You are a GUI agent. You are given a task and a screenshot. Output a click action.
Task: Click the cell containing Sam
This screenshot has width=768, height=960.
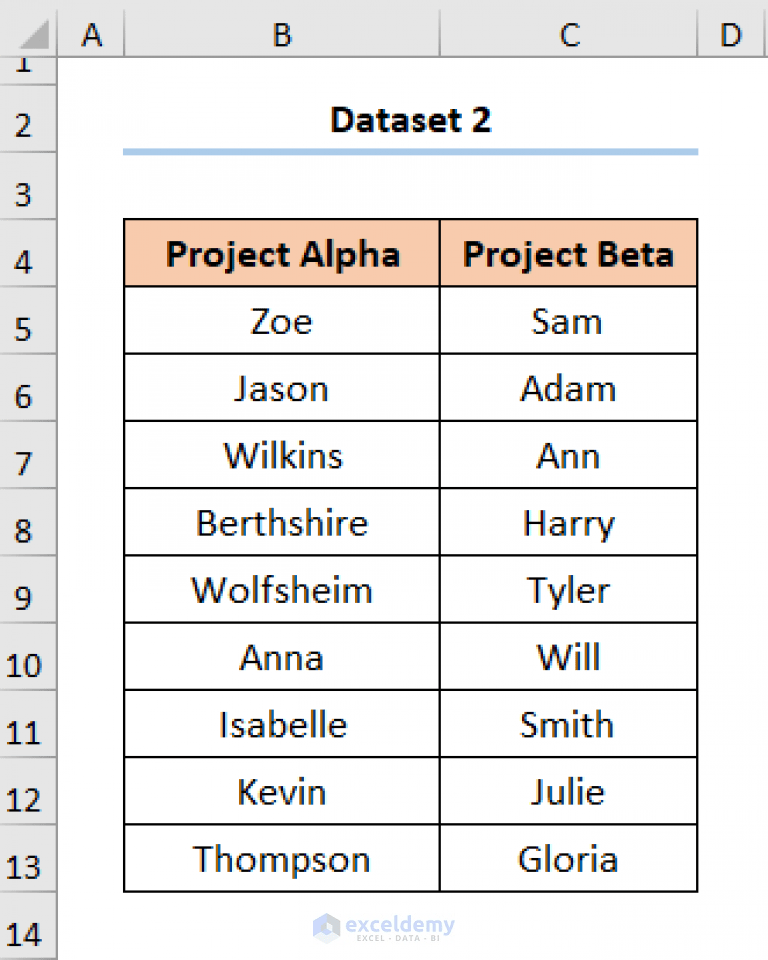(568, 321)
